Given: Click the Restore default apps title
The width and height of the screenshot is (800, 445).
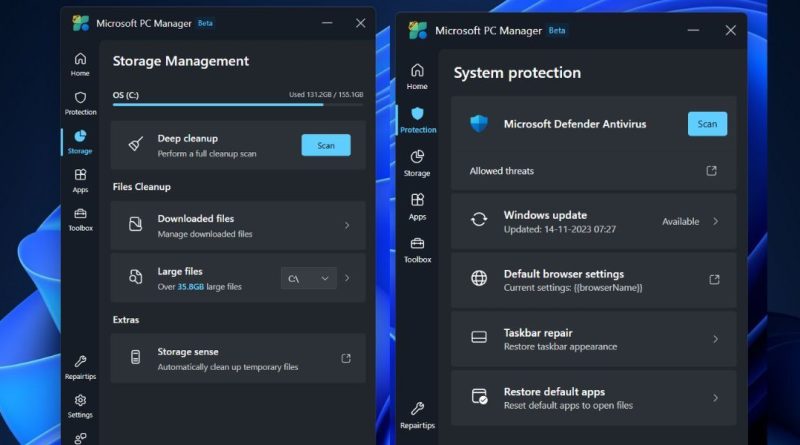Looking at the screenshot, I should (554, 391).
